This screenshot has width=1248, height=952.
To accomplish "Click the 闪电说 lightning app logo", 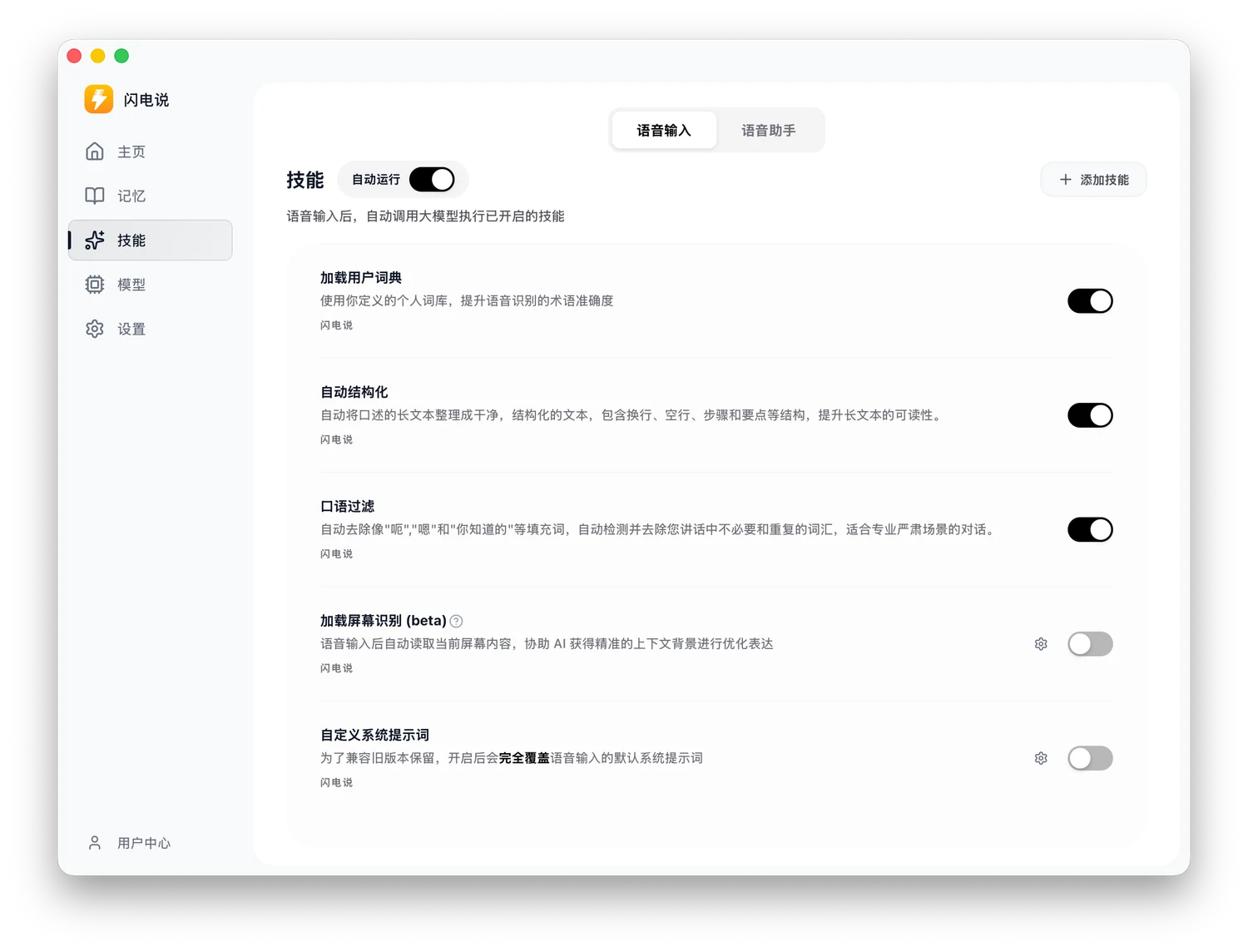I will [99, 99].
